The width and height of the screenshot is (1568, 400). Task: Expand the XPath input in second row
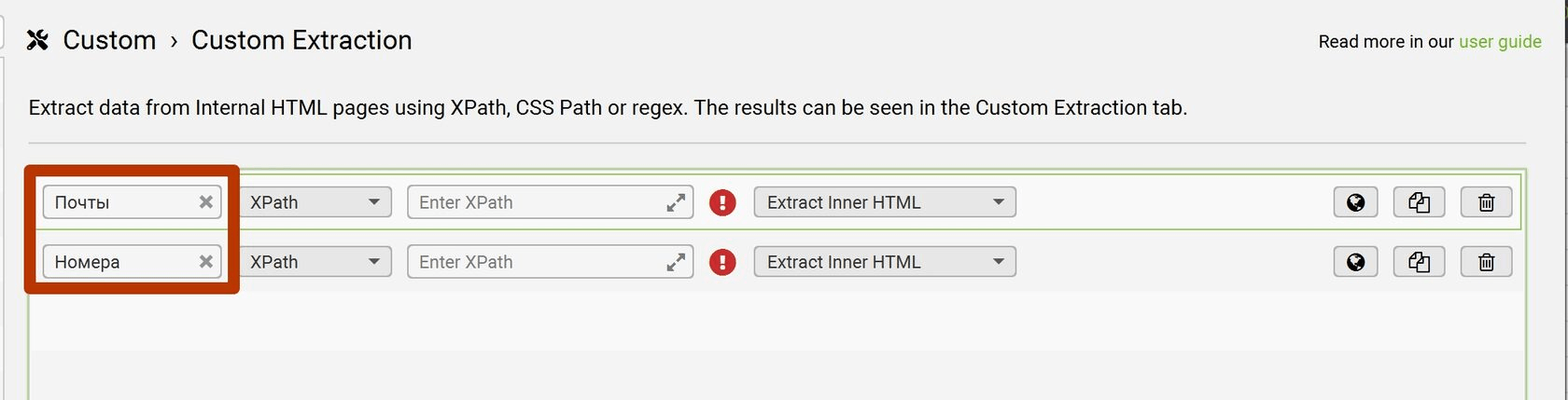676,262
